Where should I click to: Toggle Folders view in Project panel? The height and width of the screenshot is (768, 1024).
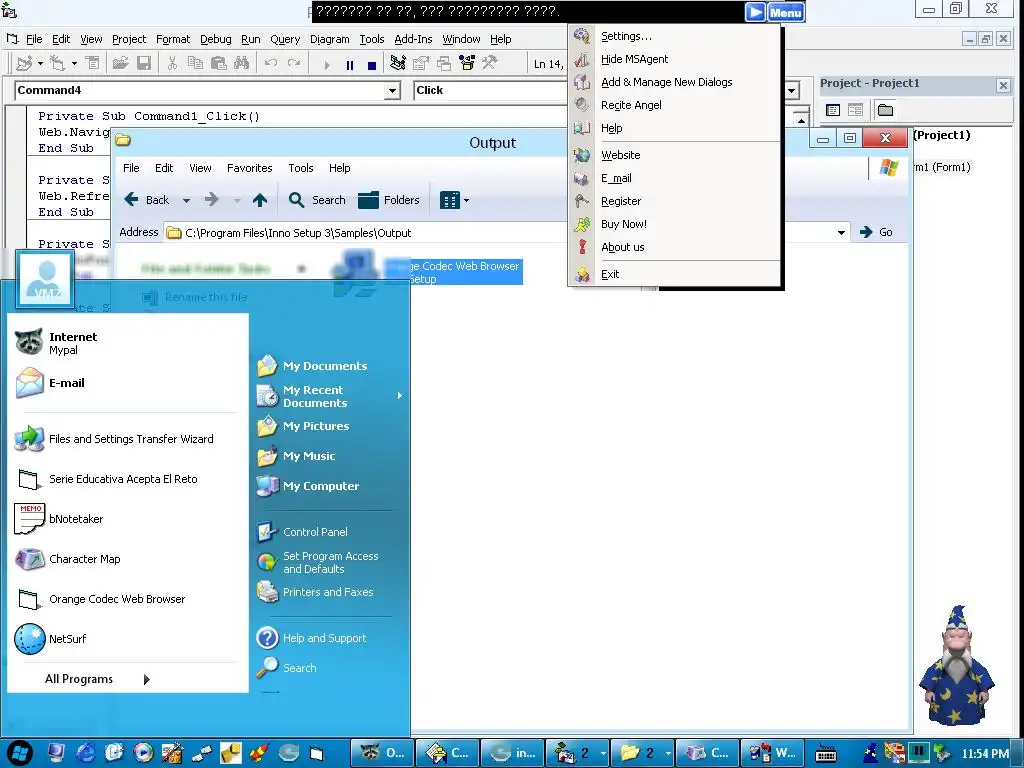[x=885, y=110]
